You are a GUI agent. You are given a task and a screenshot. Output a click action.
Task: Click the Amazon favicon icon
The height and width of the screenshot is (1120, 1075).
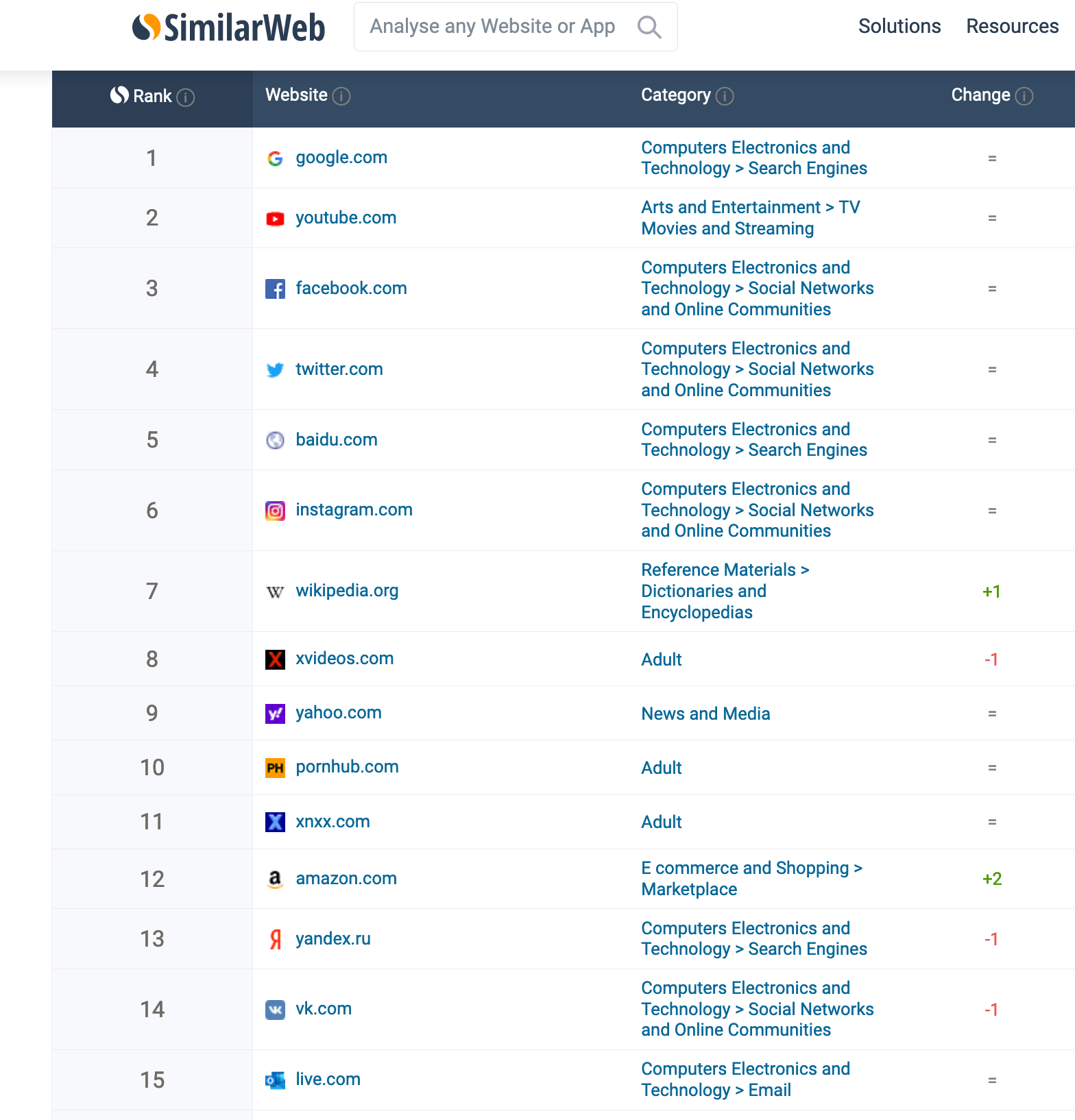pyautogui.click(x=275, y=879)
